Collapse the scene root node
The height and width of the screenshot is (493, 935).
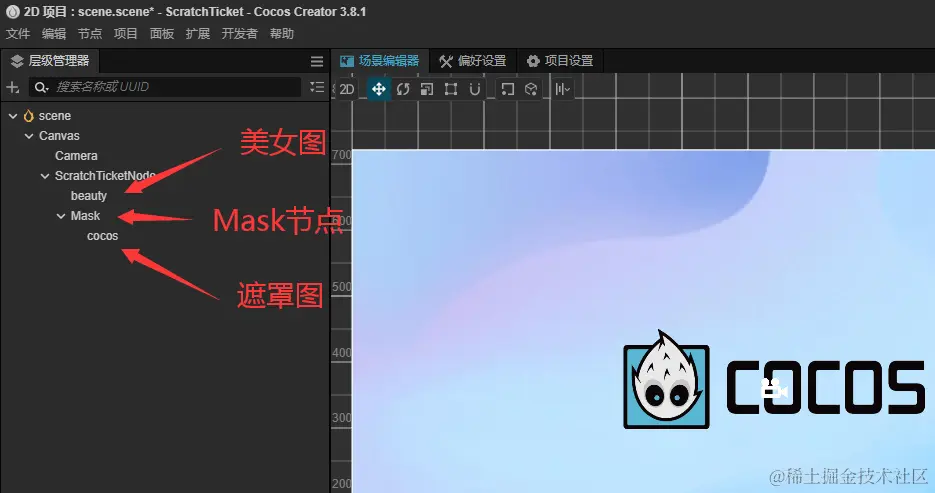(13, 116)
